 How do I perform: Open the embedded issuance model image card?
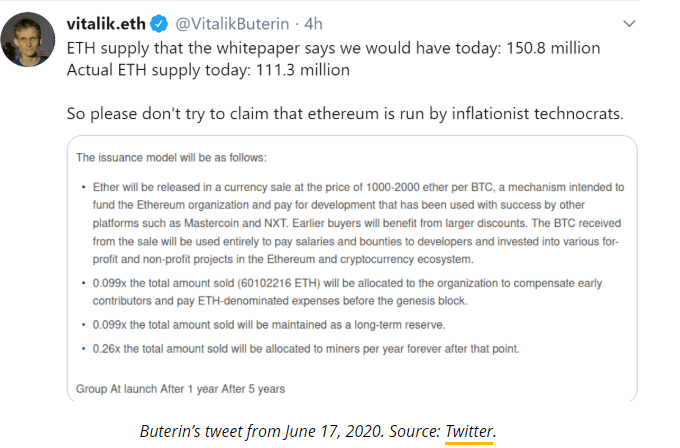pos(352,268)
